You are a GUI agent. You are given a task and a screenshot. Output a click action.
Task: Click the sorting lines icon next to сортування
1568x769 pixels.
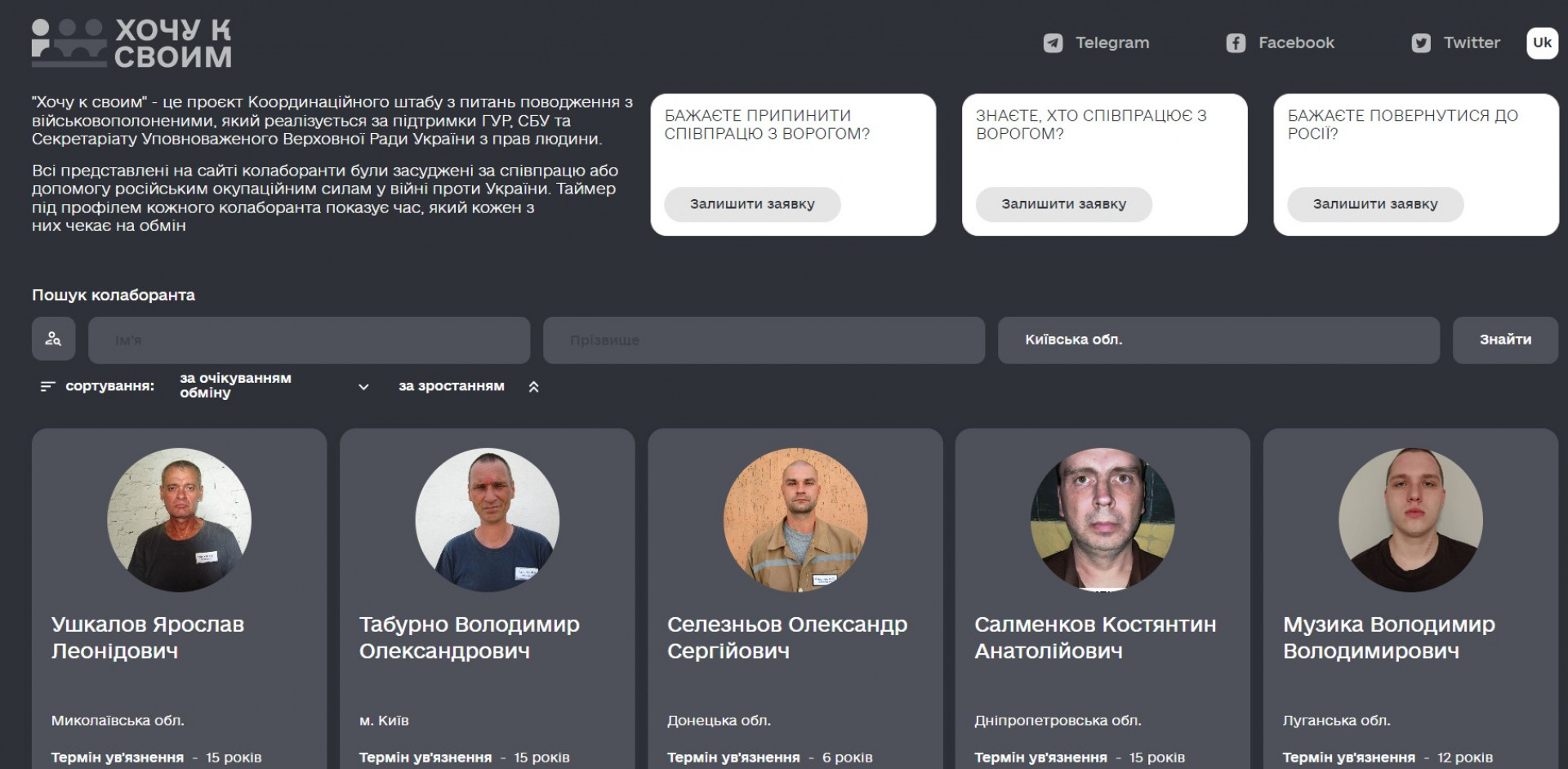click(47, 386)
